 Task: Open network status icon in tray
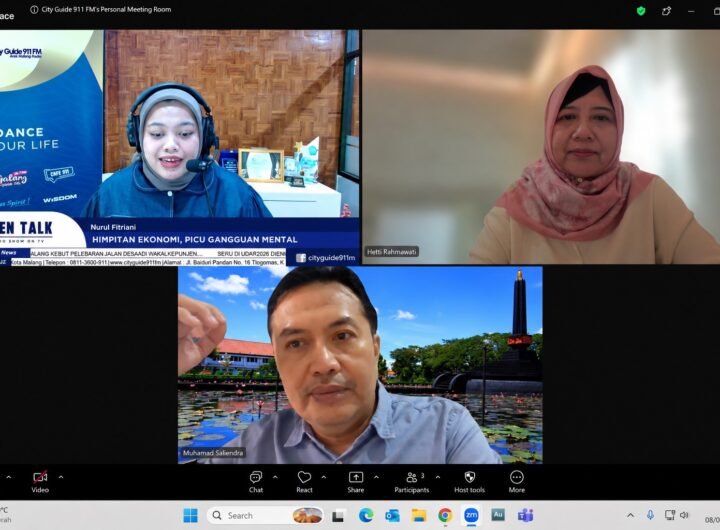point(670,515)
